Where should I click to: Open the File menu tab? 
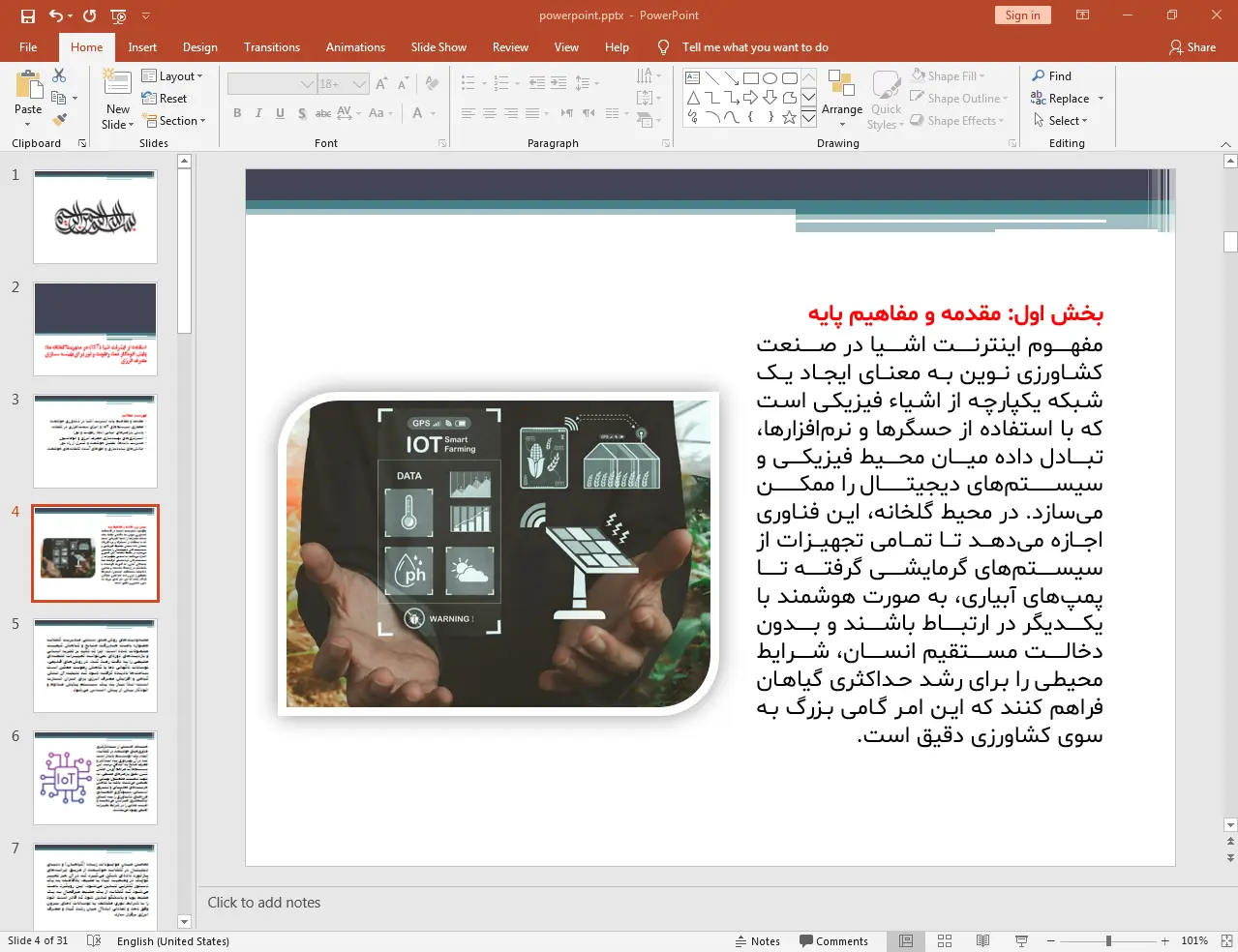tap(28, 46)
